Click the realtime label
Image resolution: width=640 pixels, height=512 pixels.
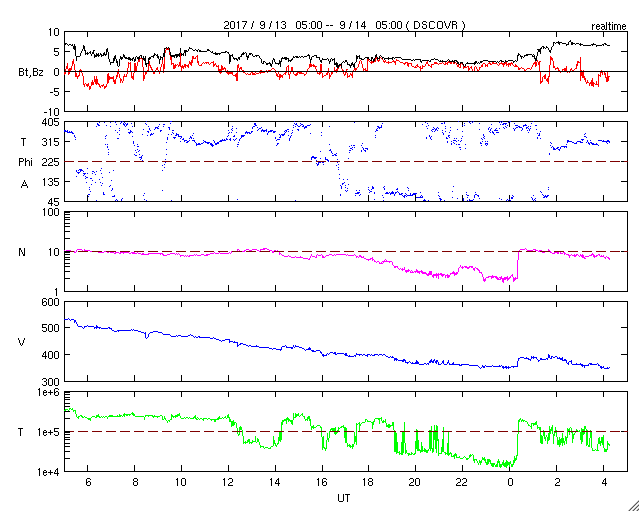pyautogui.click(x=609, y=27)
